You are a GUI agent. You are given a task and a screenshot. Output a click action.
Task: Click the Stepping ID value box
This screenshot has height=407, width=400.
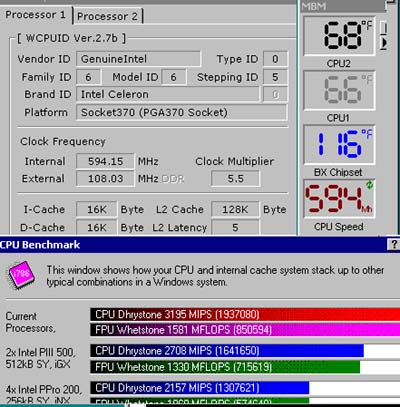pos(275,77)
